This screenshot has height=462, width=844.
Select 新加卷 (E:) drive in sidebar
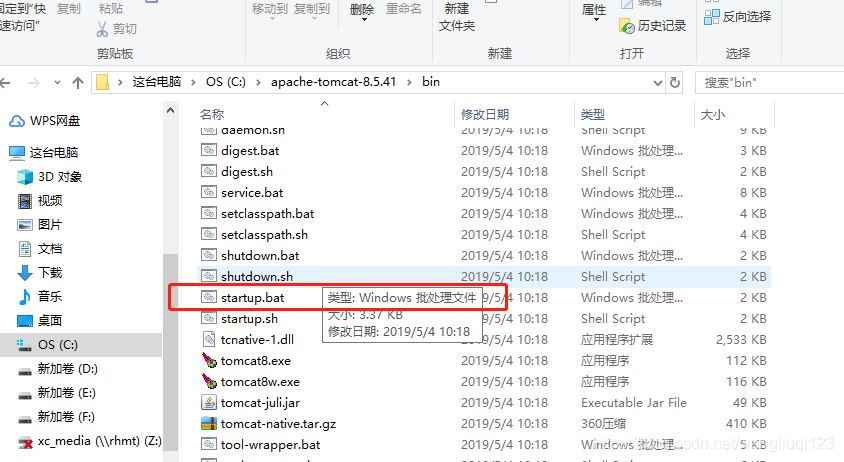pos(57,393)
